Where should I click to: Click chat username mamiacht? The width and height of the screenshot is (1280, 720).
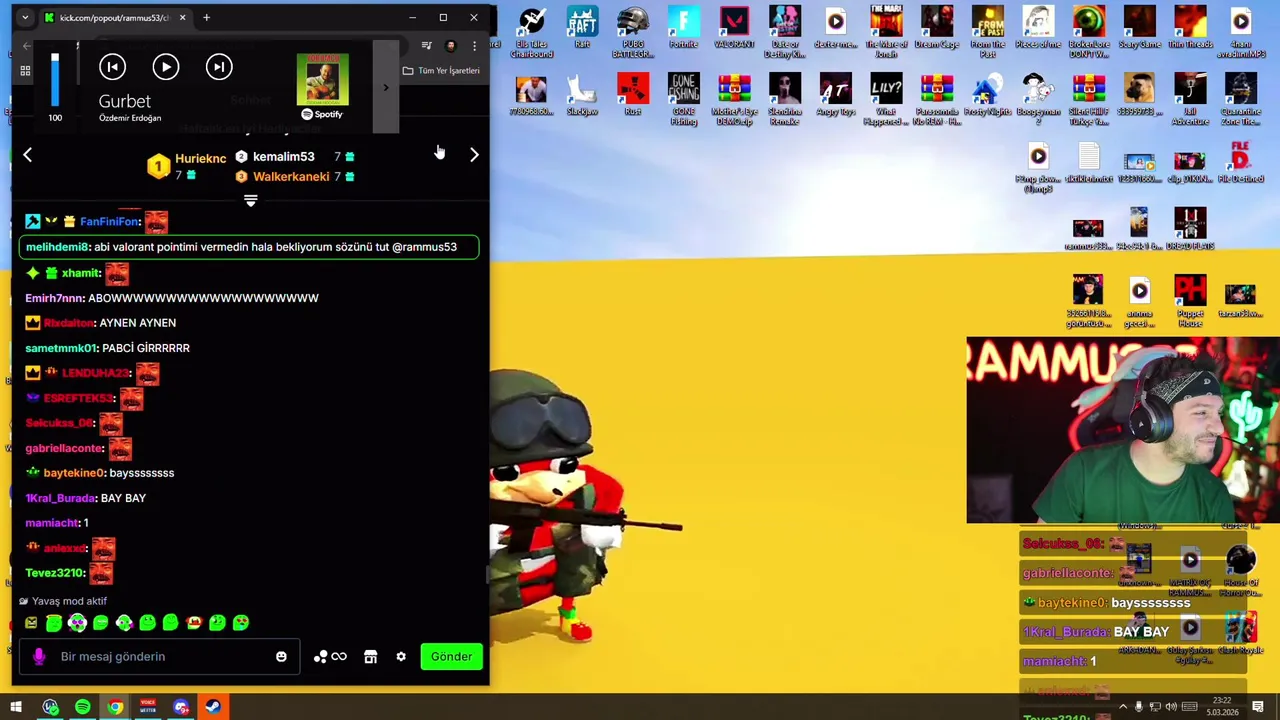click(x=52, y=523)
